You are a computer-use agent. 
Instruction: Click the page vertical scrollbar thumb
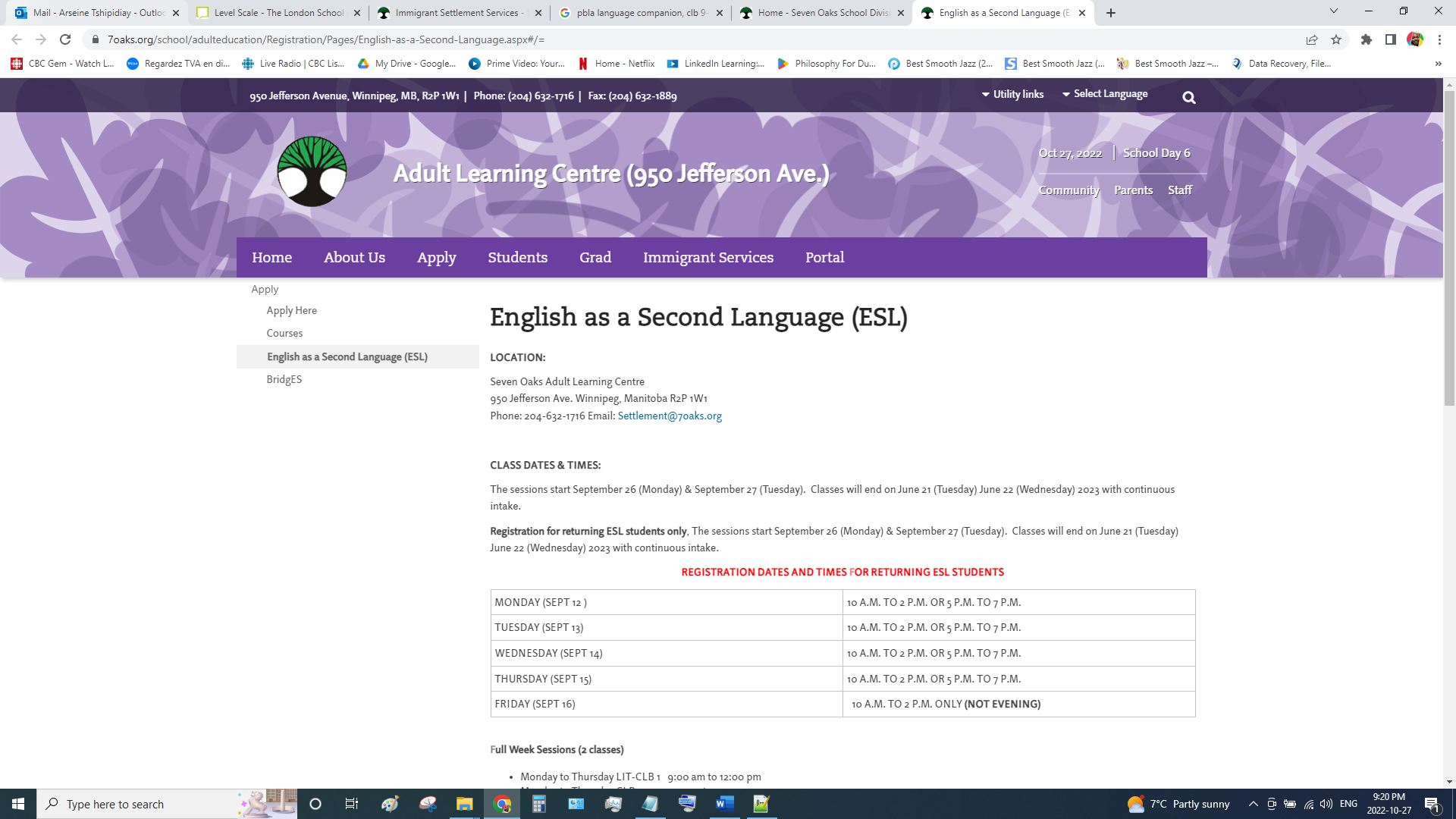(x=1448, y=250)
